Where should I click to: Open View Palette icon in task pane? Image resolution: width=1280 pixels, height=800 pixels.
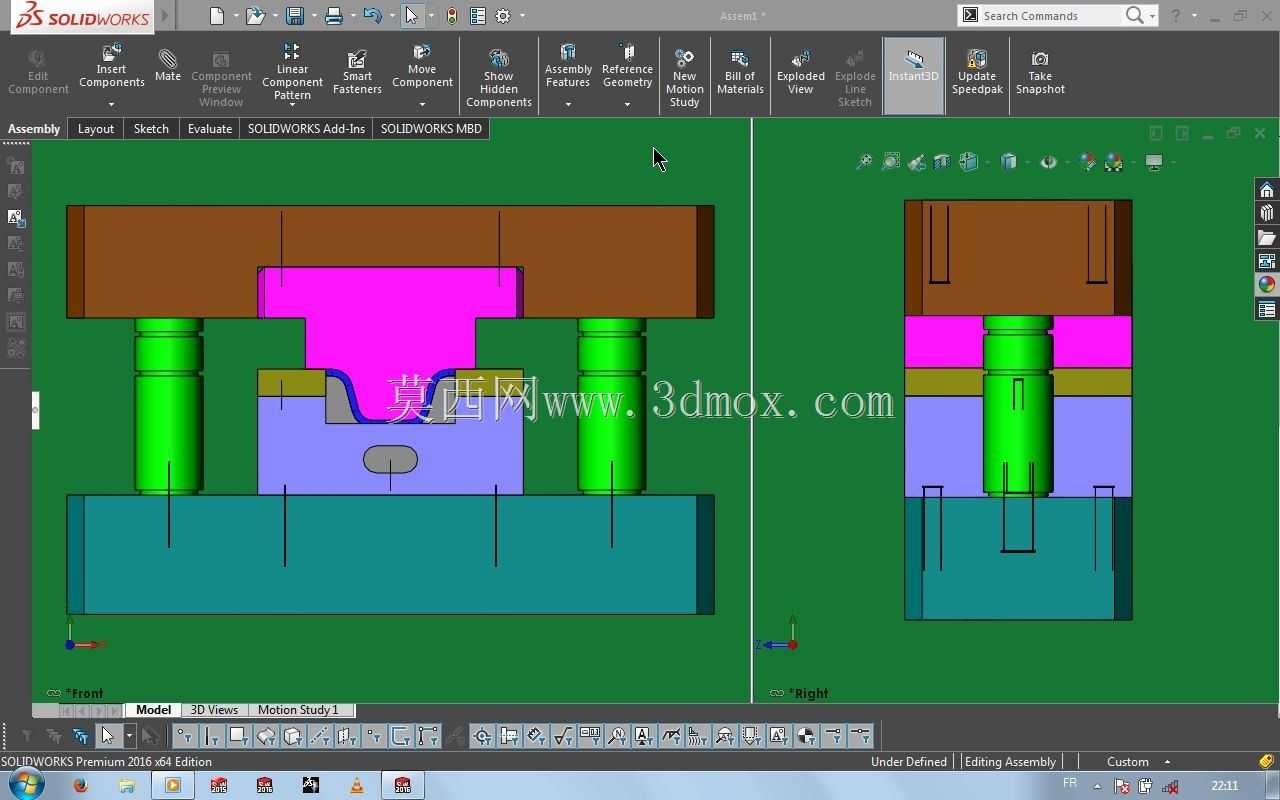coord(1266,261)
